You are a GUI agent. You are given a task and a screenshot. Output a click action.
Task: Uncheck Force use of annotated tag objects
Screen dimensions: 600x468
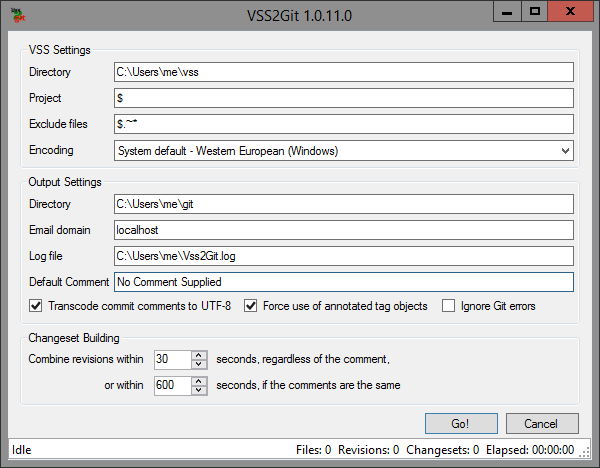pos(251,306)
